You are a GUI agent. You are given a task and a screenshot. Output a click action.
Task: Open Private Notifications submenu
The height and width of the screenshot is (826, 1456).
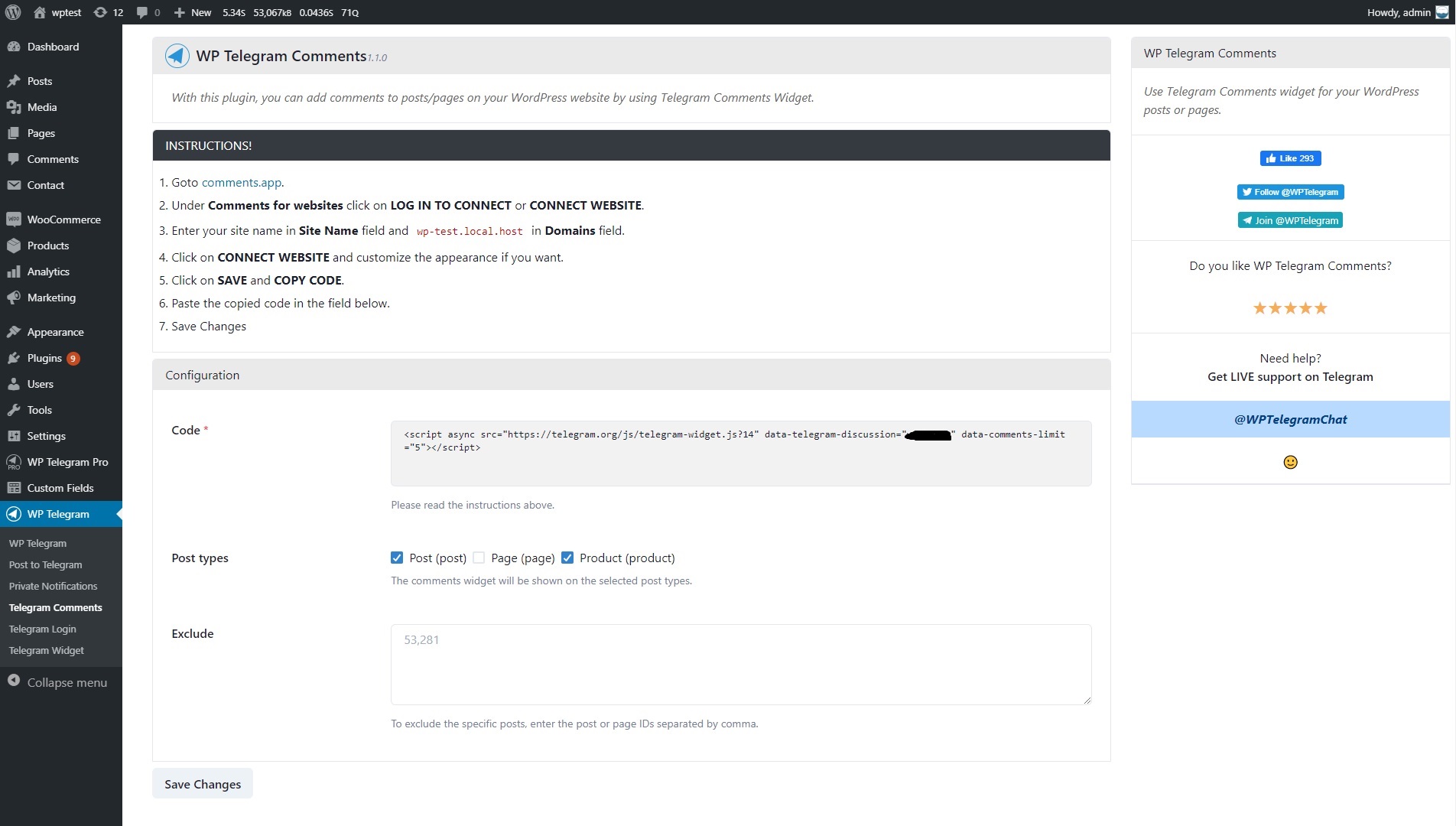click(x=53, y=586)
